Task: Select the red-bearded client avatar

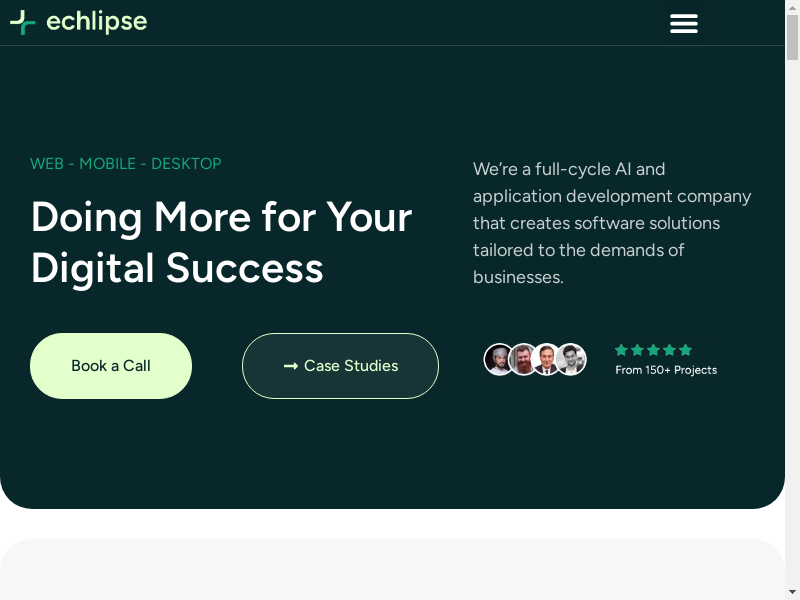Action: (x=523, y=359)
